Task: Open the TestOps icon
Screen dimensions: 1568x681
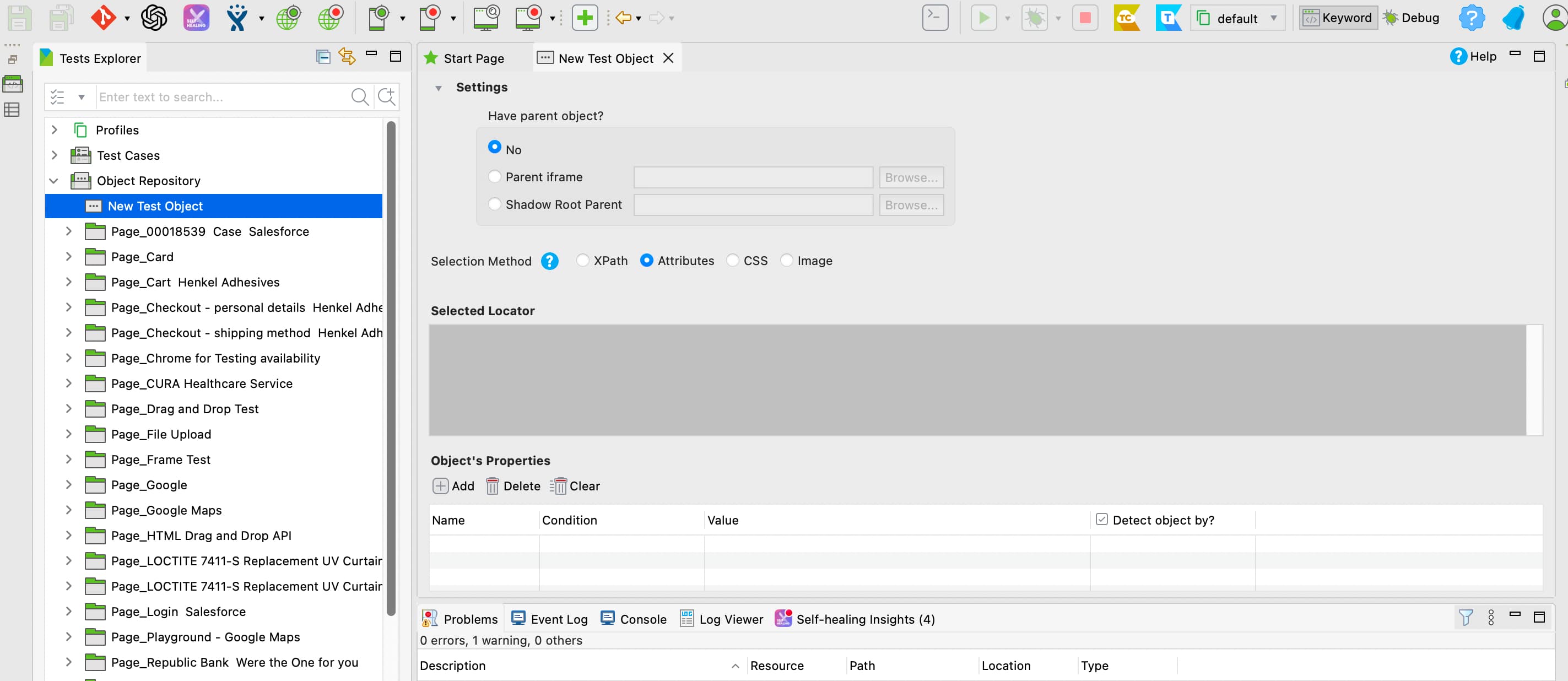Action: click(1168, 17)
